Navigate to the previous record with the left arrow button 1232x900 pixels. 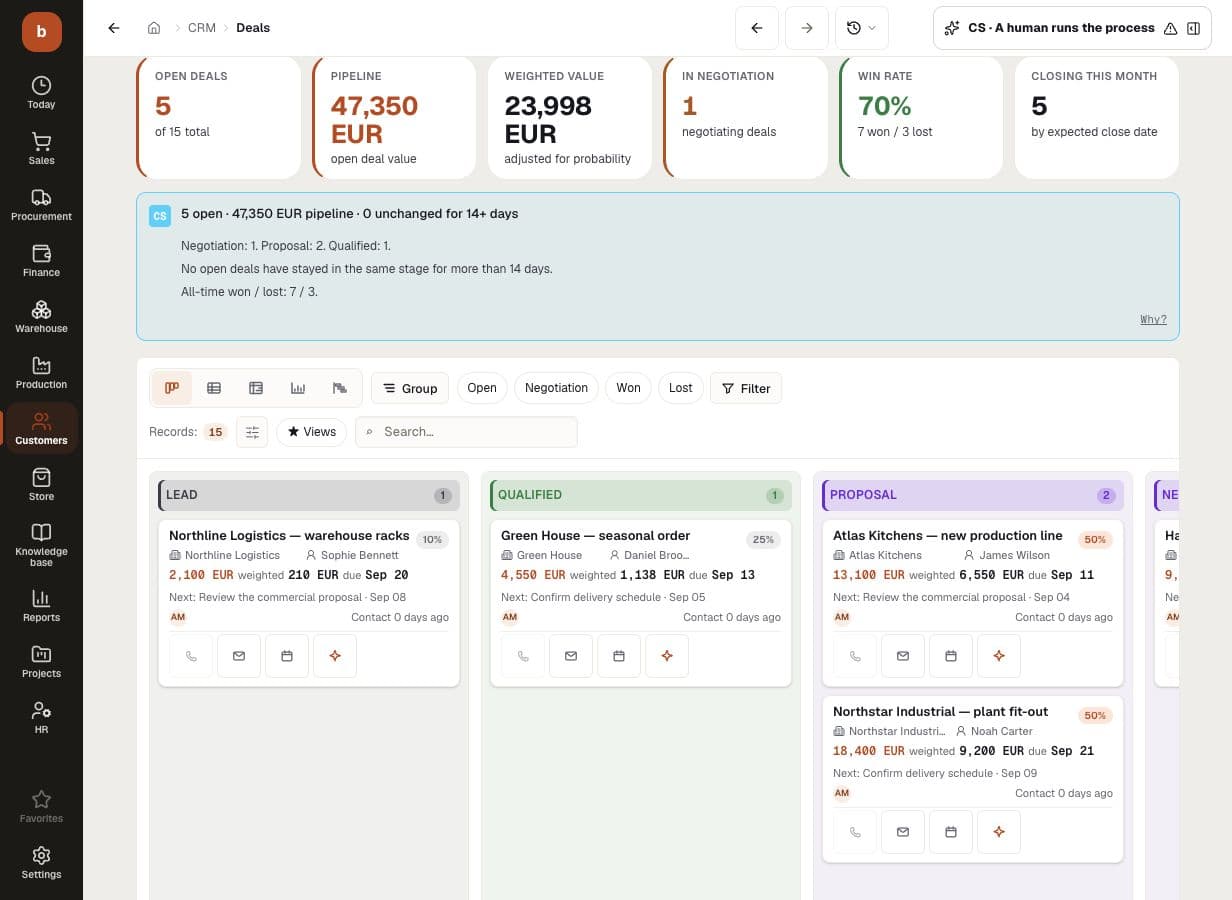(757, 28)
